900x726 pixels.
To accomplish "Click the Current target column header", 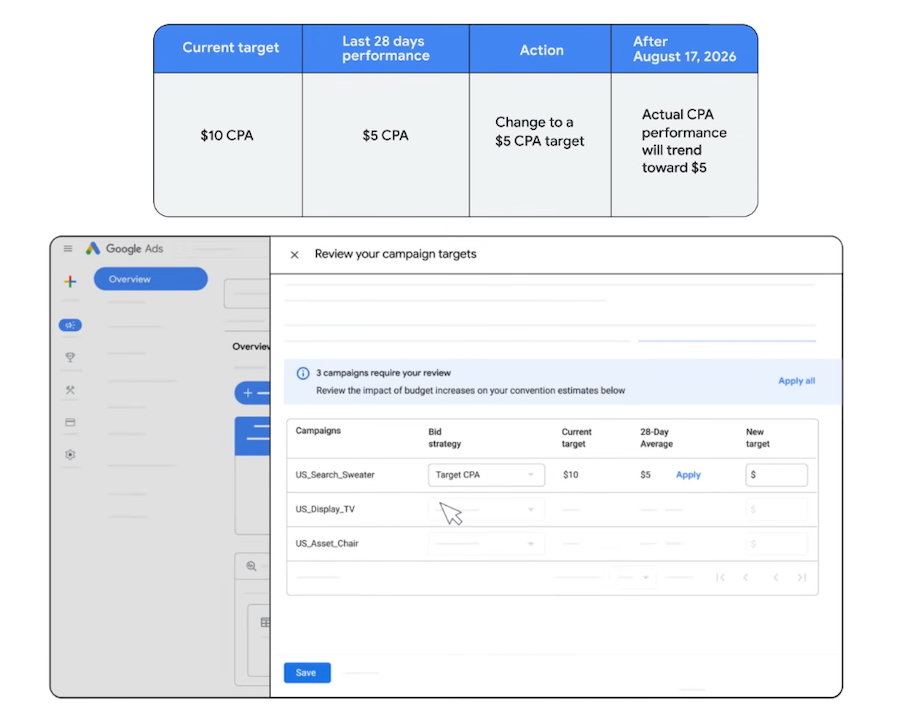I will (576, 438).
